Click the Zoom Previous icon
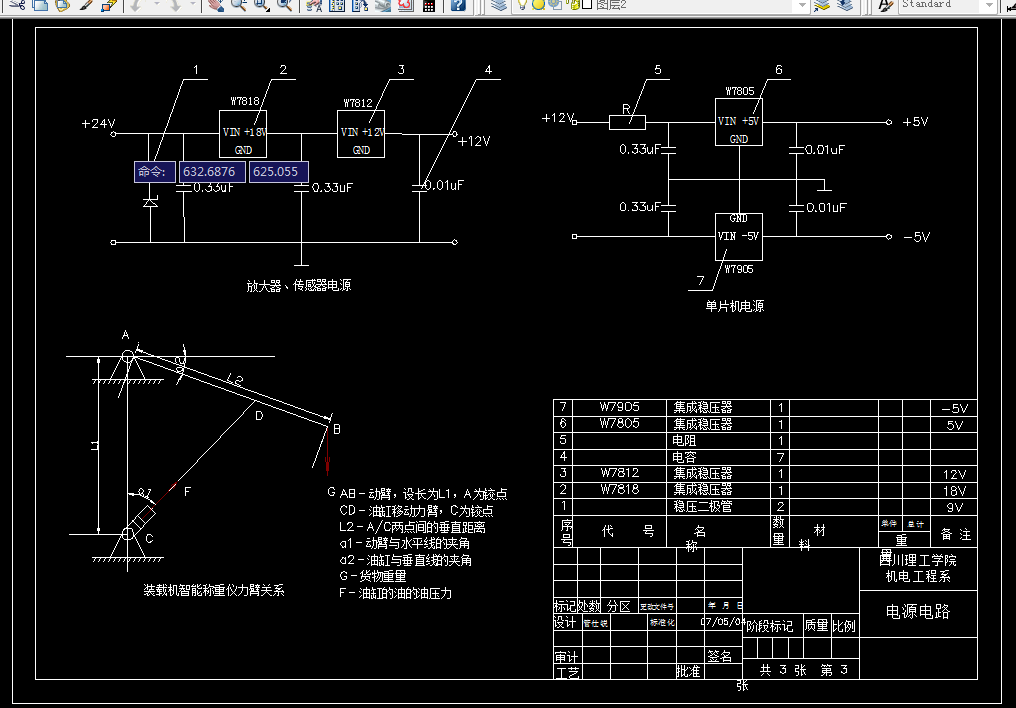Image resolution: width=1016 pixels, height=708 pixels. 284,5
